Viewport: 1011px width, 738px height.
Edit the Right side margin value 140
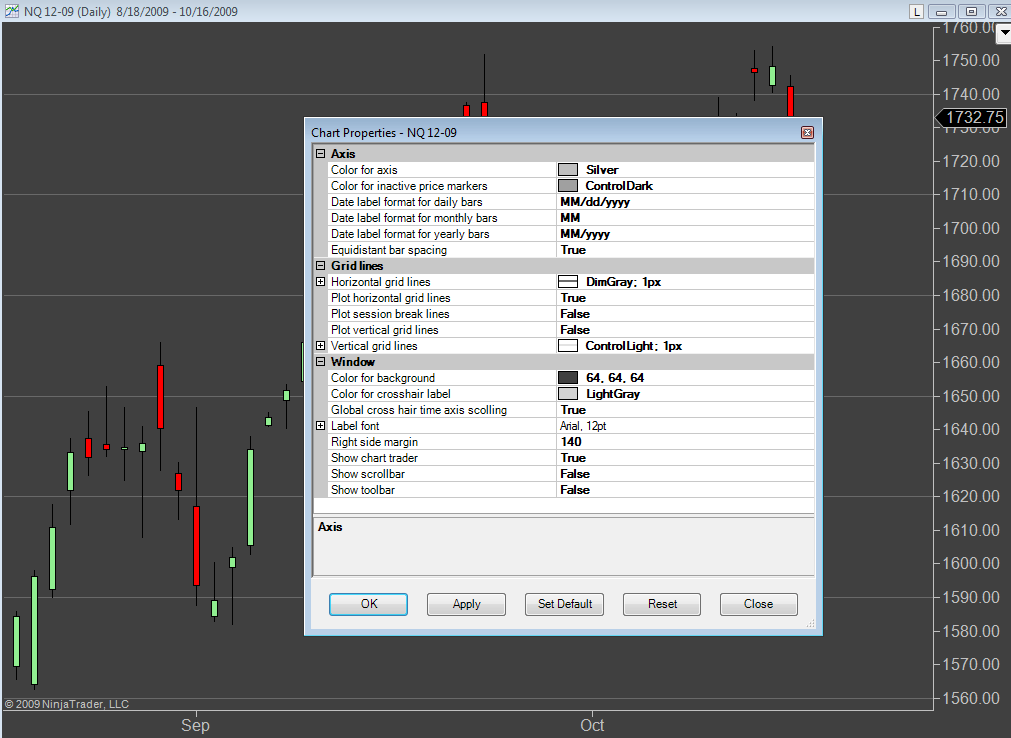[x=685, y=442]
